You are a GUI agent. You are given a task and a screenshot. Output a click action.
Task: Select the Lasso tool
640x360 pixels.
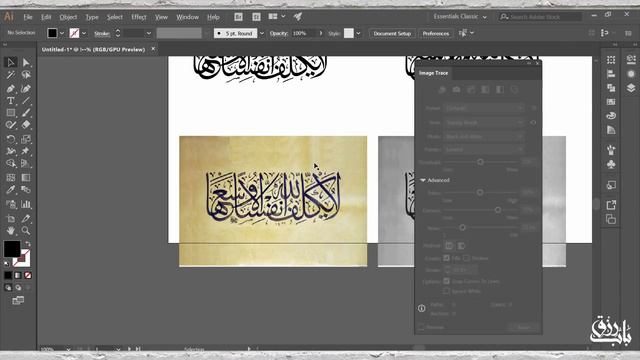pyautogui.click(x=26, y=75)
